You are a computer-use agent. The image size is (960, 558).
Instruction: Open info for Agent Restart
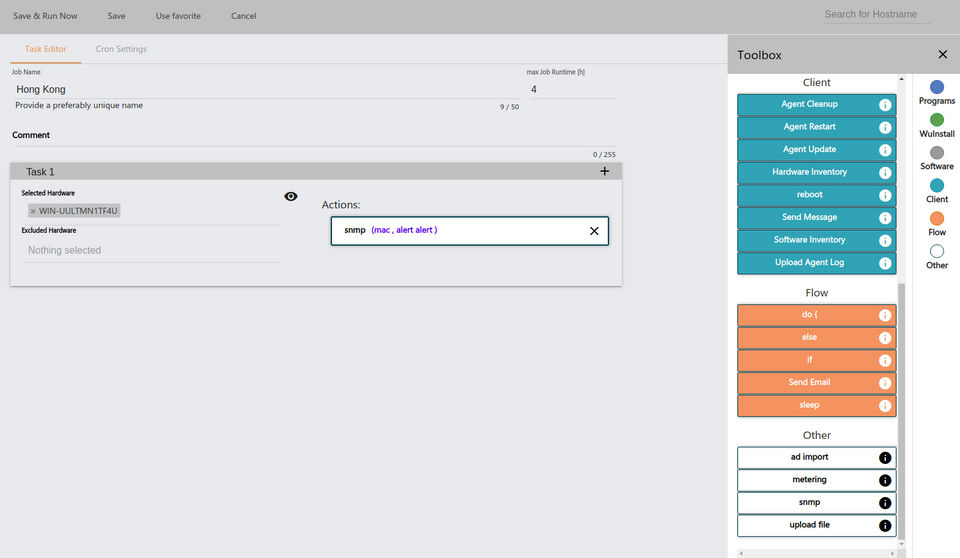[885, 127]
